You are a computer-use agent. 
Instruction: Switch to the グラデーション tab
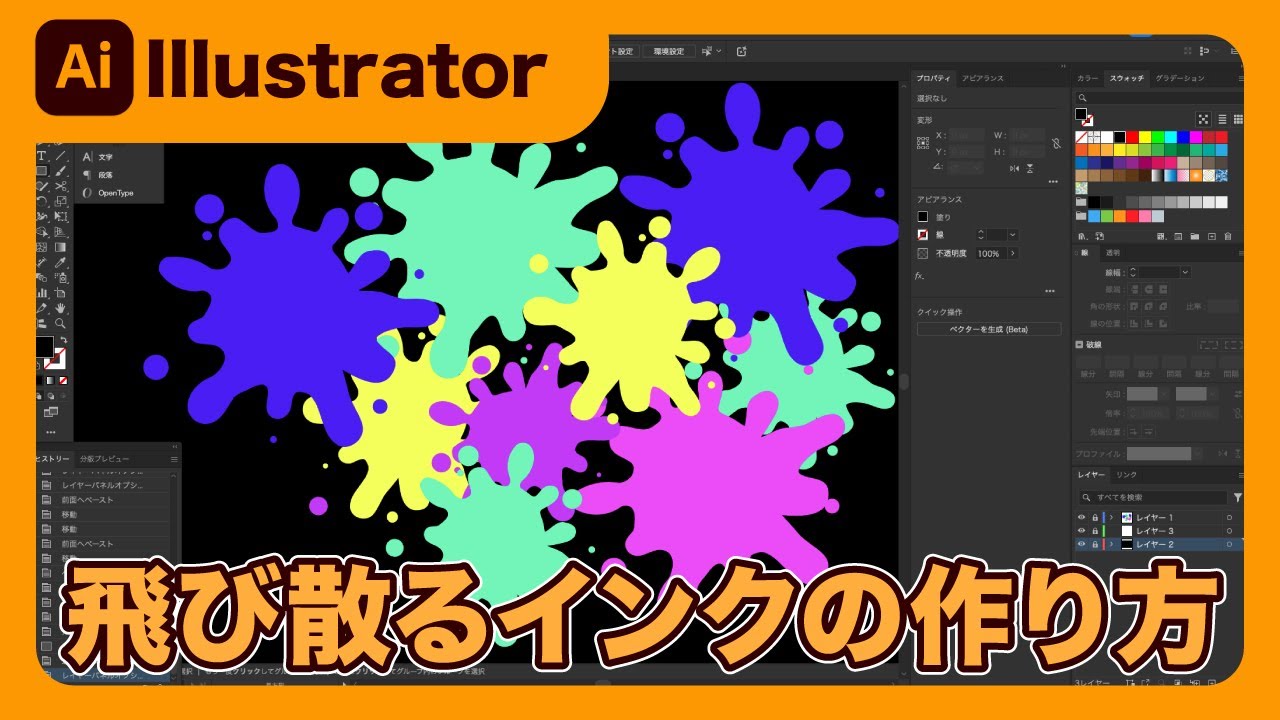click(x=1179, y=78)
